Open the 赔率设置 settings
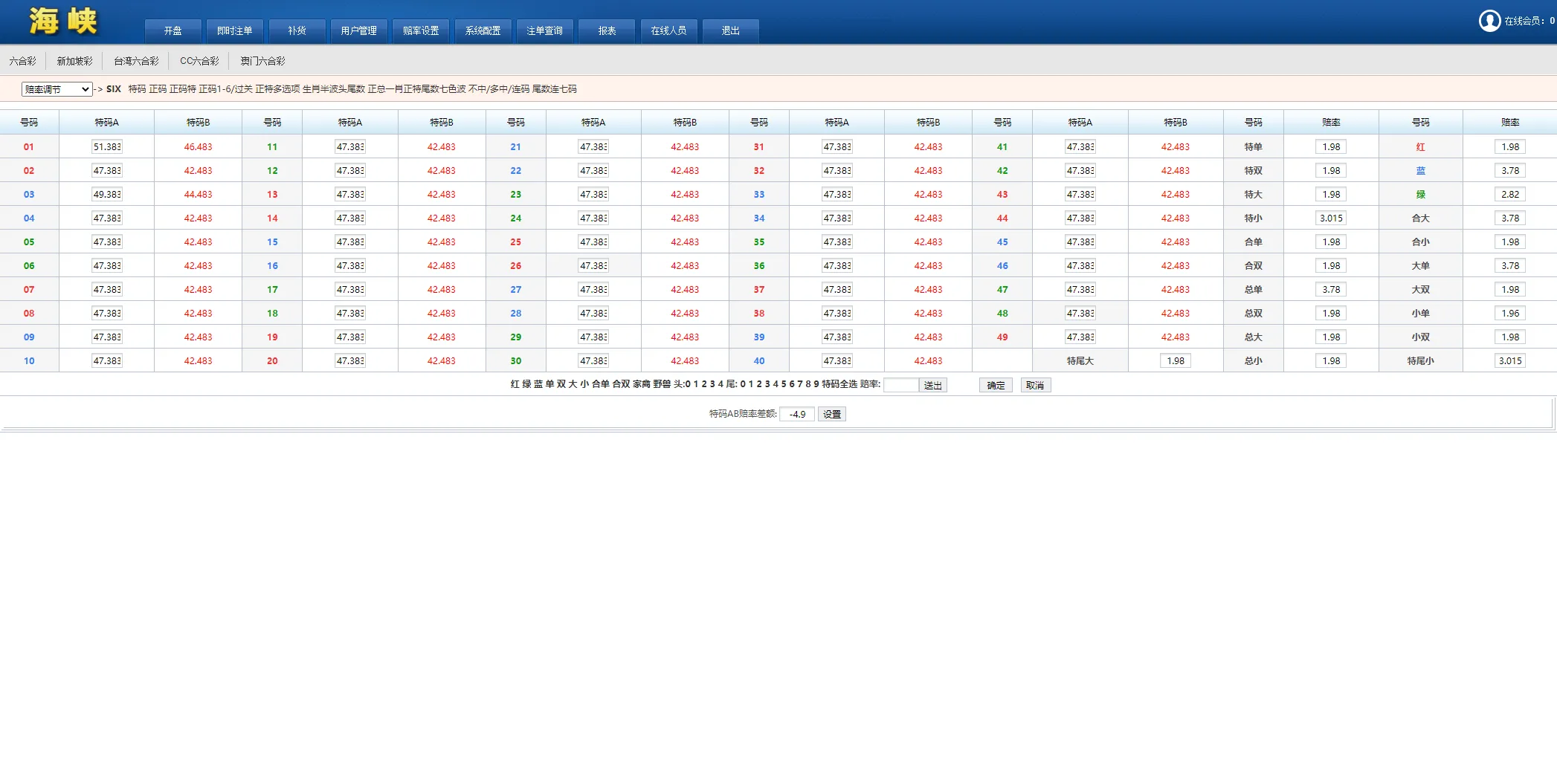This screenshot has height=784, width=1557. click(421, 30)
